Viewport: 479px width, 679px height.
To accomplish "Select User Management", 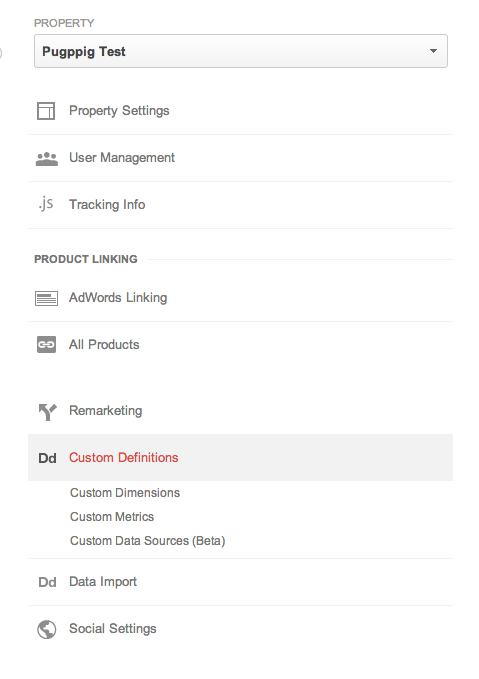I will [x=240, y=158].
